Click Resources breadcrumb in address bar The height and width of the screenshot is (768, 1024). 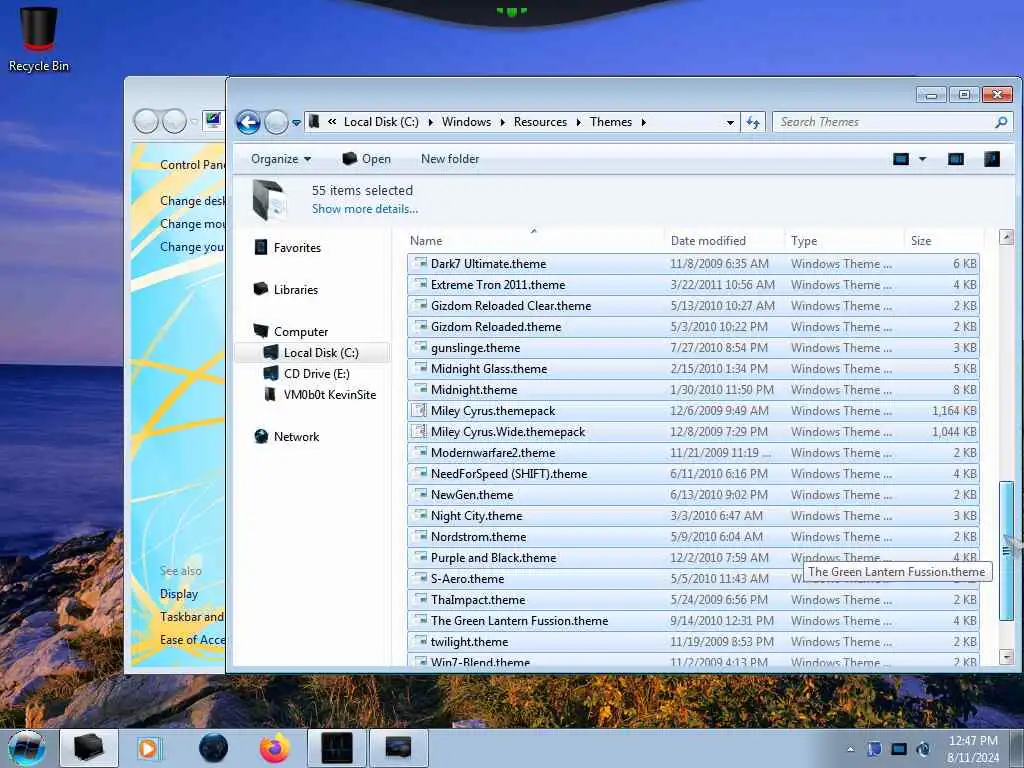tap(540, 122)
